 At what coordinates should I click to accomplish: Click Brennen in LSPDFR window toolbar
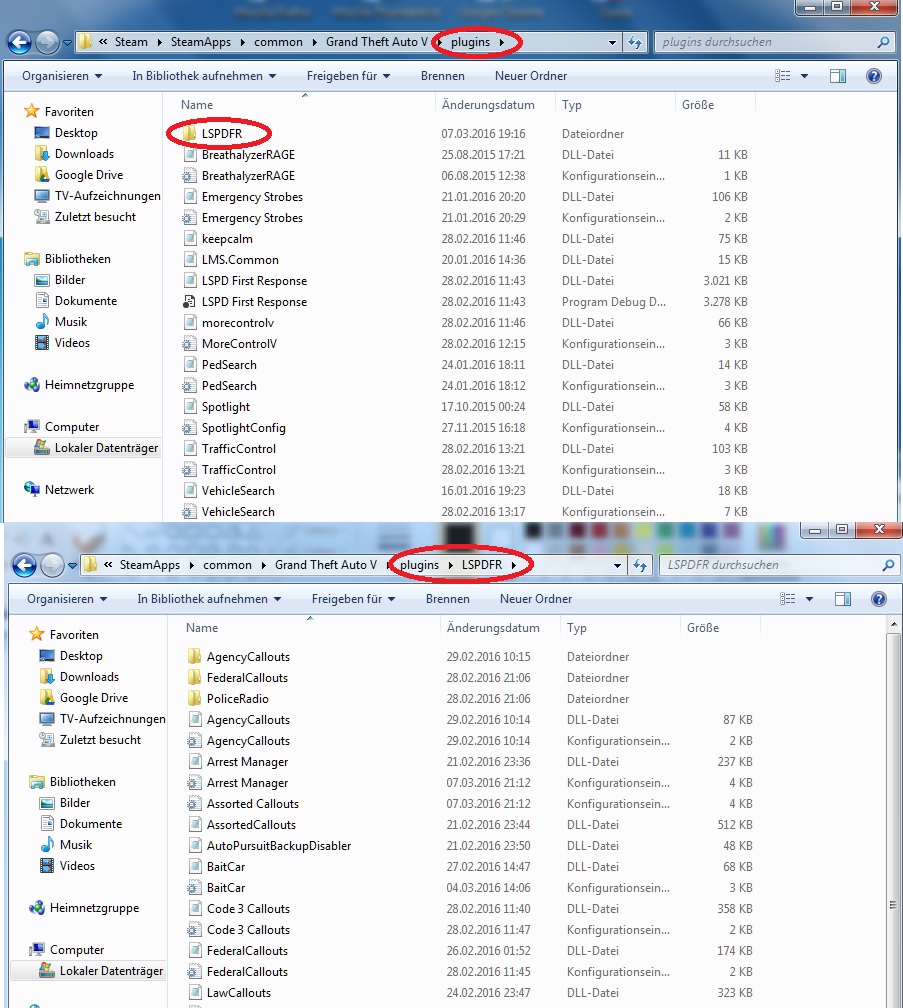[x=448, y=599]
